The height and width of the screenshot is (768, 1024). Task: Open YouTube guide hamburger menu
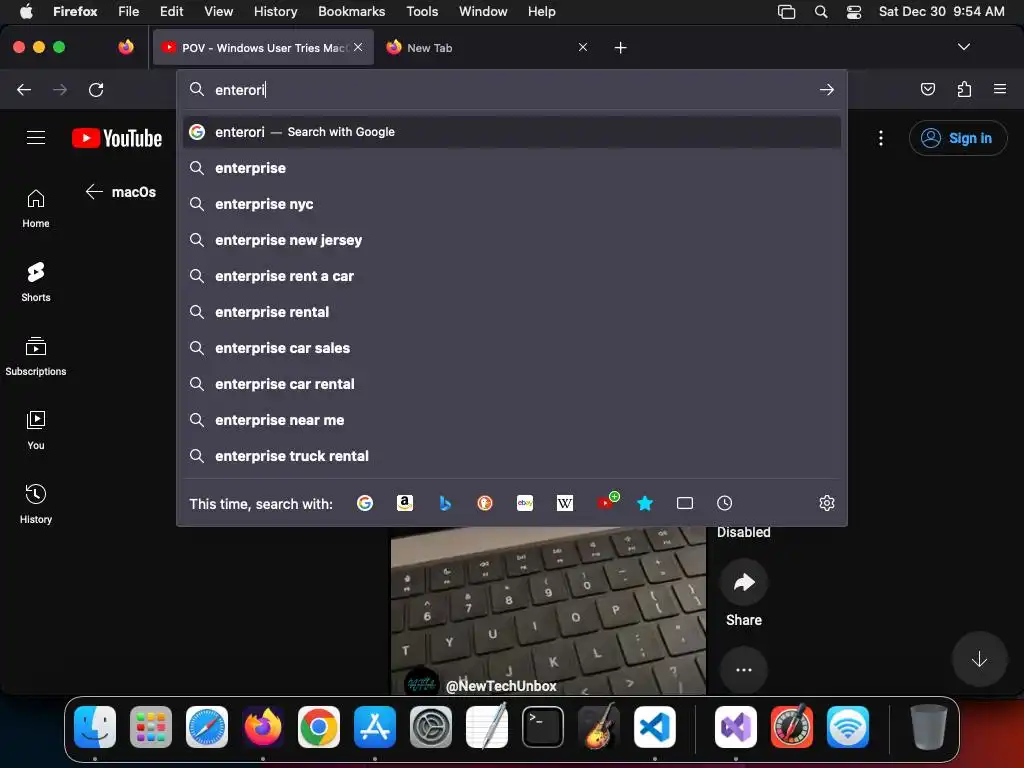36,138
